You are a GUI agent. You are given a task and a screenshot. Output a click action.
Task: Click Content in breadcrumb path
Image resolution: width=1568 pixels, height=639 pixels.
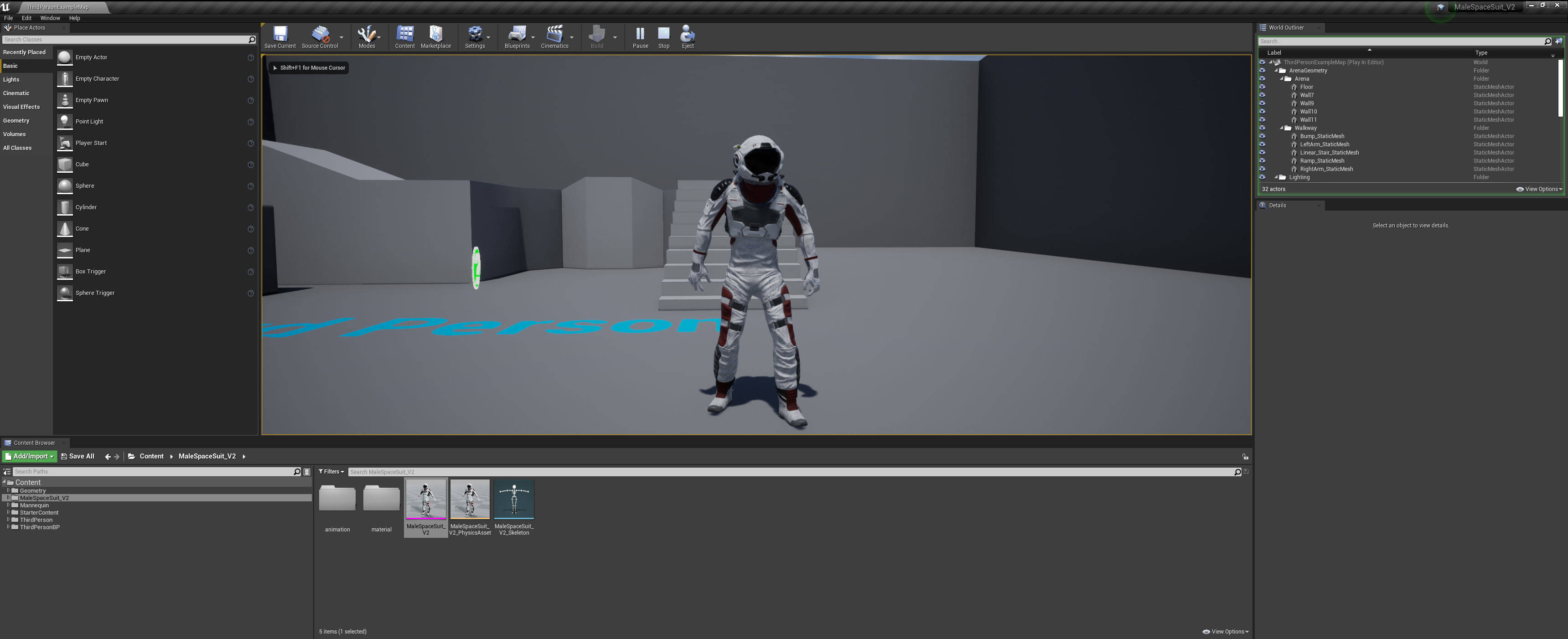[x=151, y=456]
